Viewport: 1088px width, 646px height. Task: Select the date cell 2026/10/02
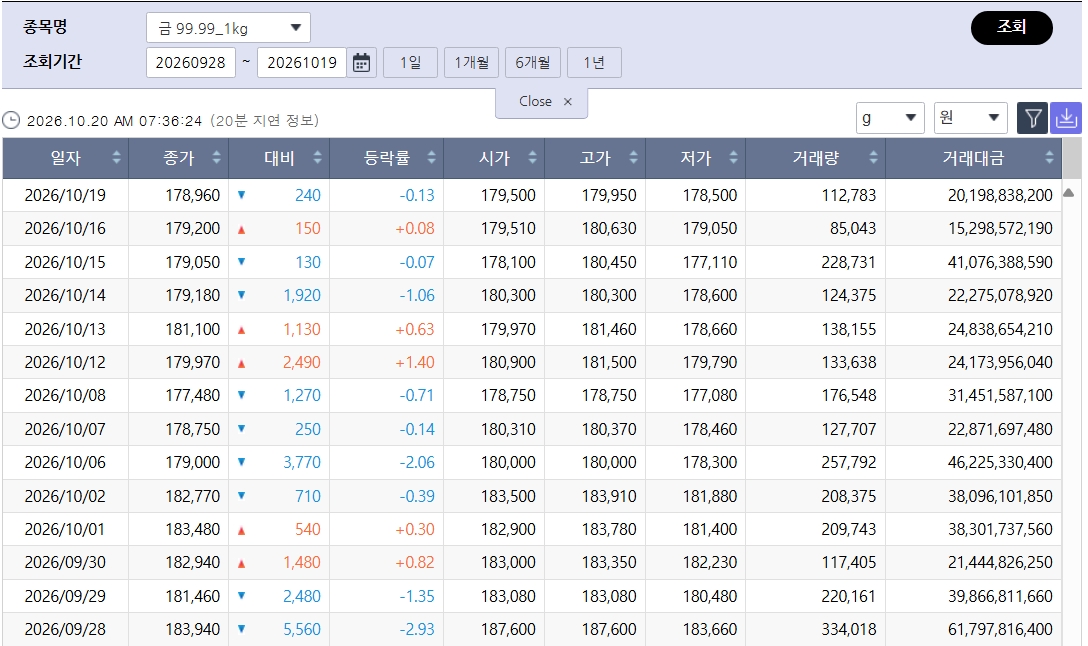[65, 496]
